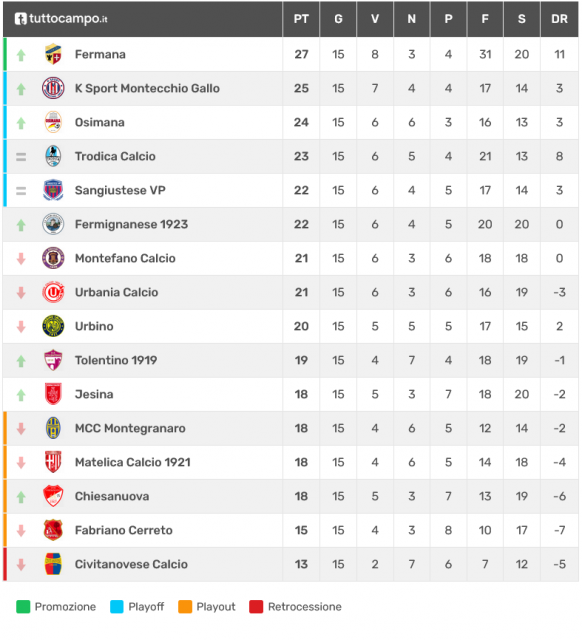Viewport: 582px width, 640px height.
Task: Click the MCC Montegranaro striped badge
Action: 53,428
